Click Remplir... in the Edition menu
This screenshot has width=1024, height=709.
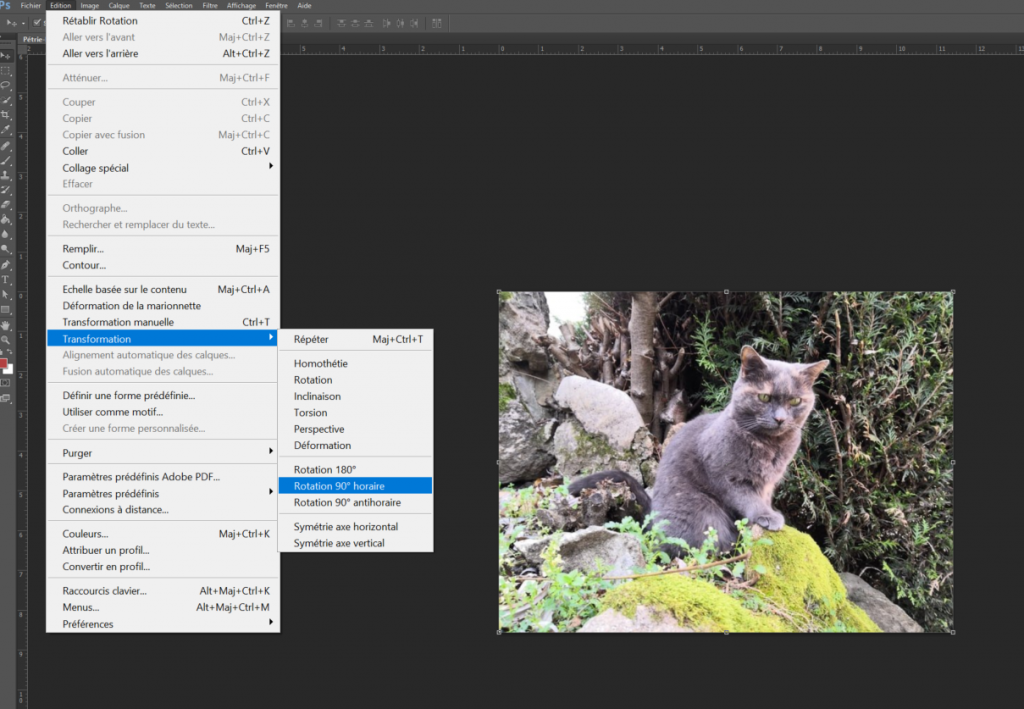(x=163, y=248)
